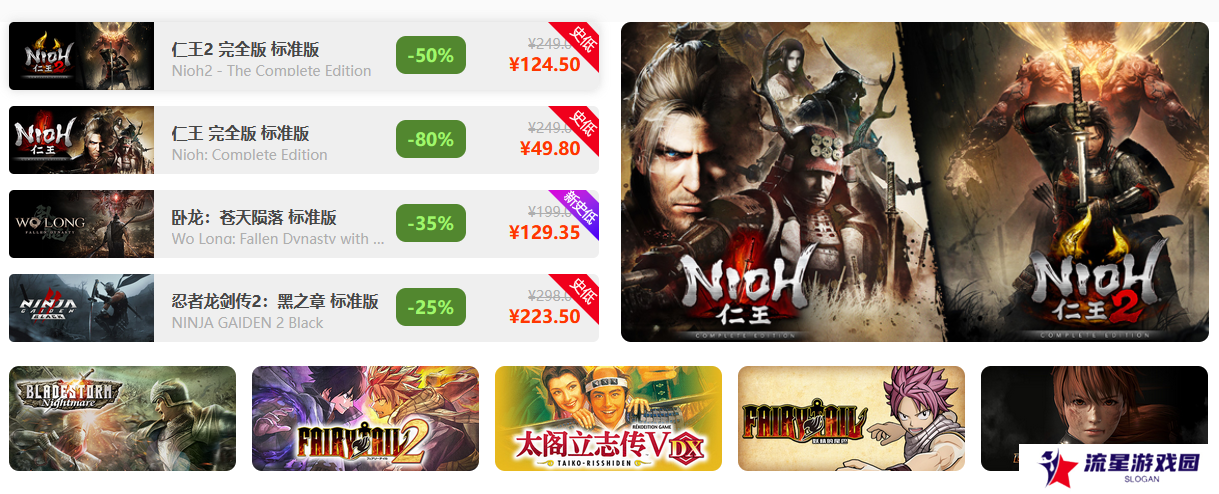Click the -35% discount badge

(x=431, y=223)
